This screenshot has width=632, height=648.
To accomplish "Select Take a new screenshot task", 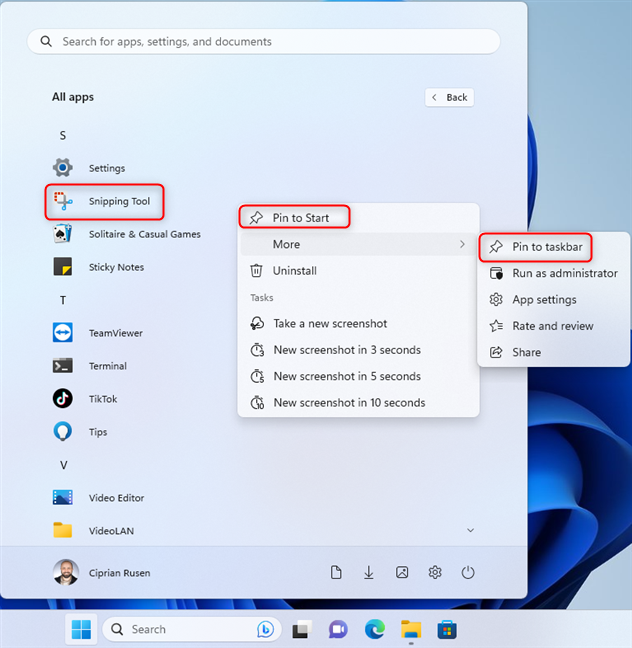I will 358,323.
